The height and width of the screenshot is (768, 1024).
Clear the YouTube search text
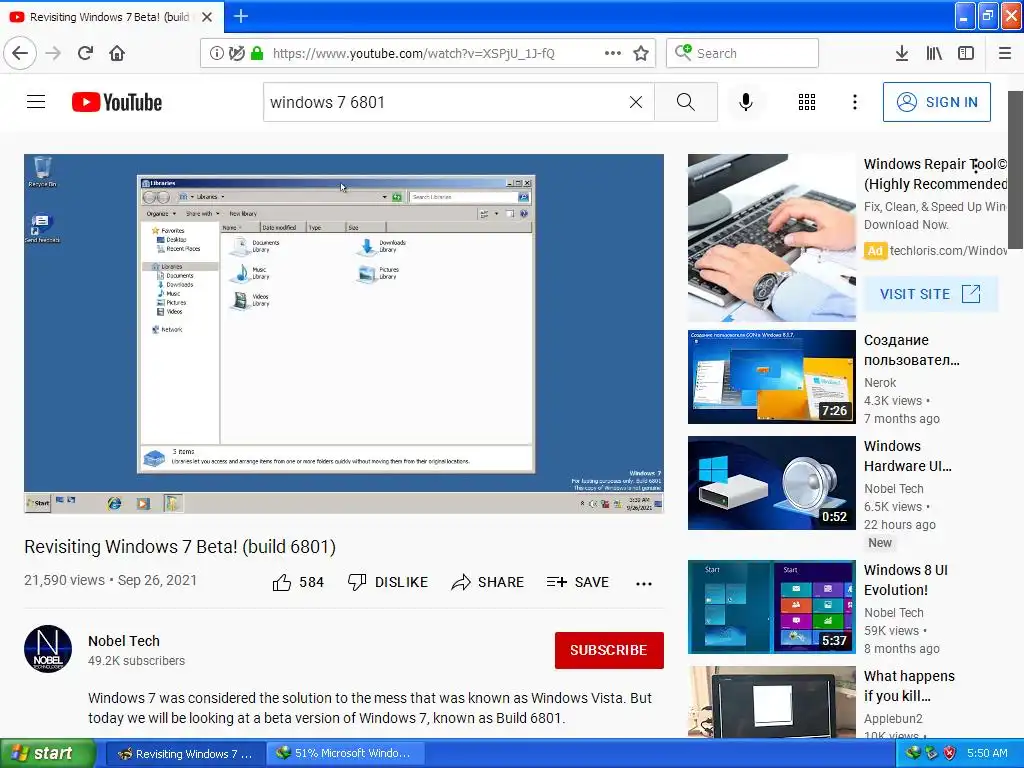coord(635,102)
